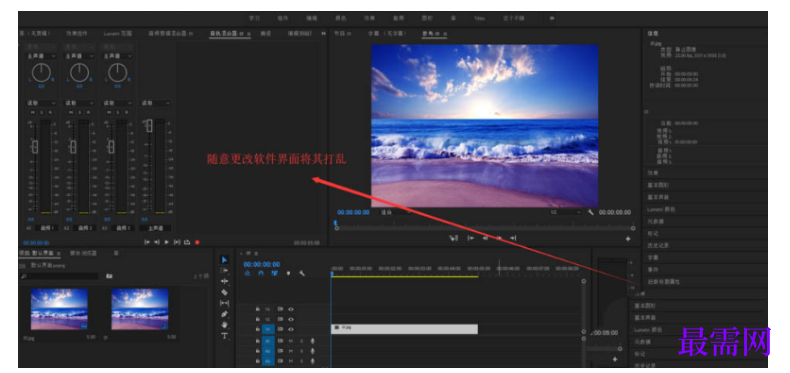Viewport: 790px width, 373px height.
Task: Solo 音频 2 in mixer with S
Action: [80, 112]
